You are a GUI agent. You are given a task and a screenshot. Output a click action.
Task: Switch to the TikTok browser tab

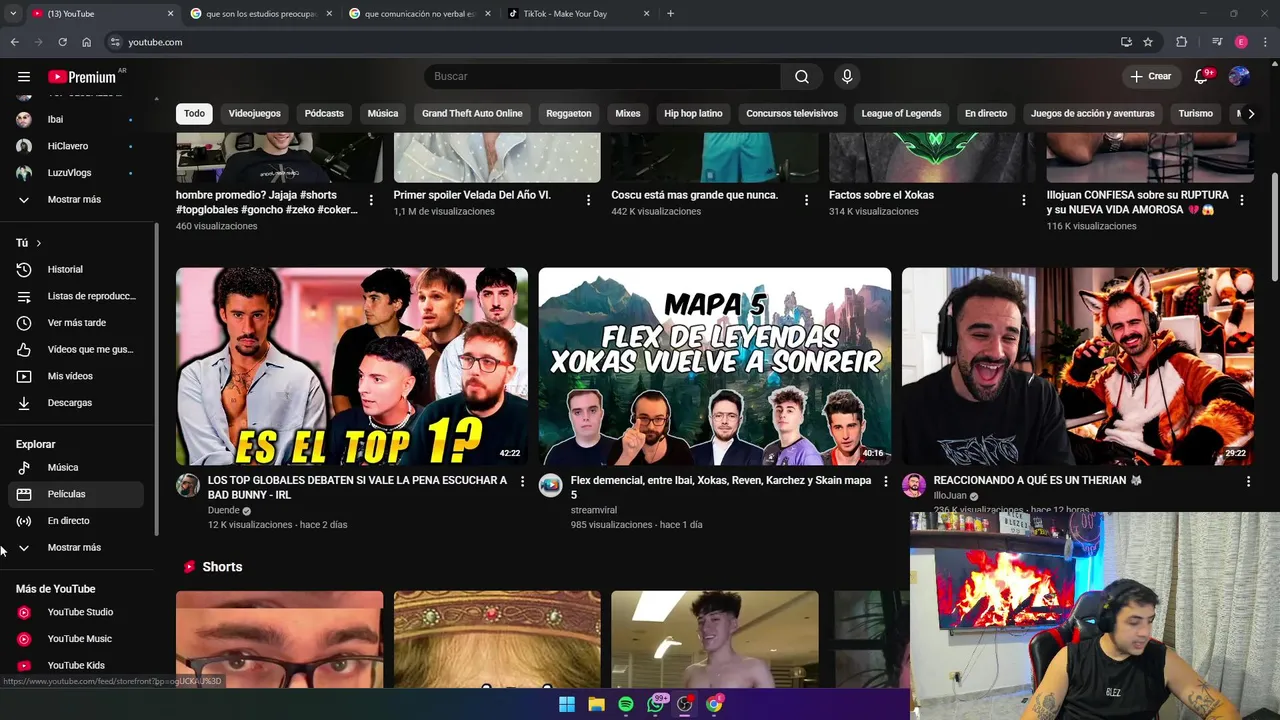point(578,14)
